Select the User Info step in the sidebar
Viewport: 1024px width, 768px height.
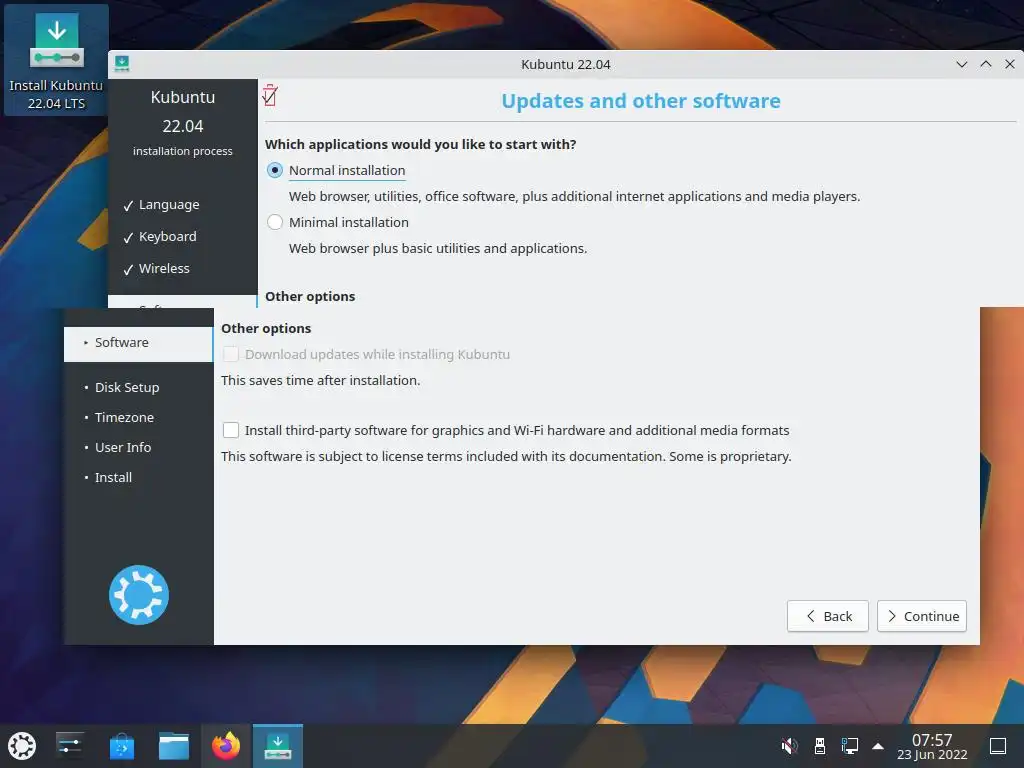123,447
